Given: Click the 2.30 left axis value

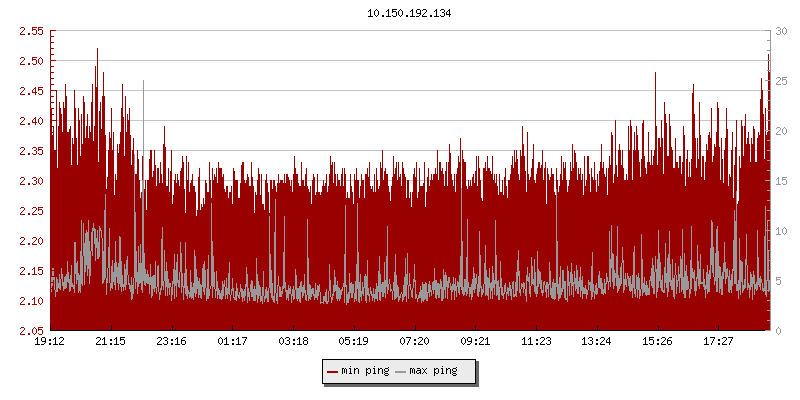Looking at the screenshot, I should click(x=30, y=181).
